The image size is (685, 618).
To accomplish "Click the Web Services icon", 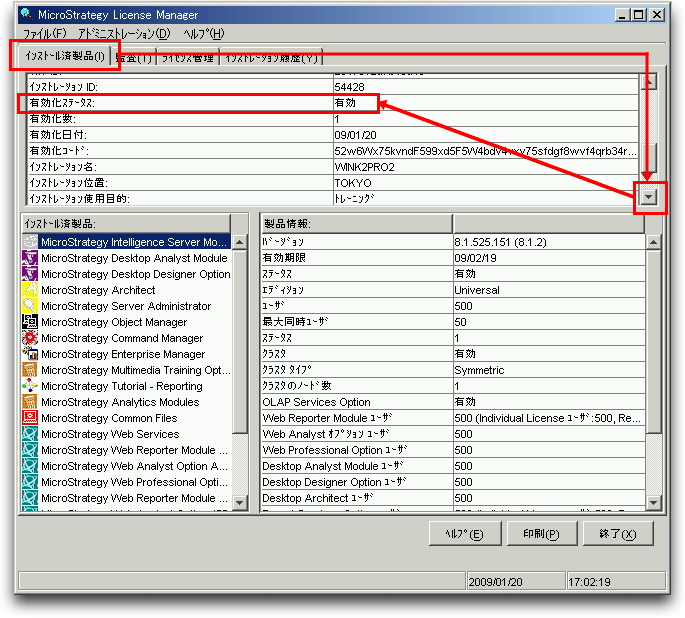I will point(30,434).
